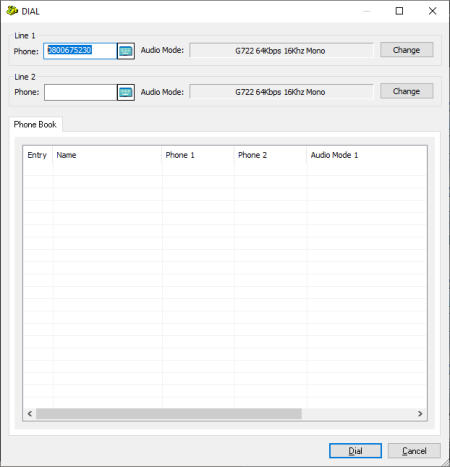The image size is (450, 467).
Task: Close the DIAL window
Action: pyautogui.click(x=432, y=11)
